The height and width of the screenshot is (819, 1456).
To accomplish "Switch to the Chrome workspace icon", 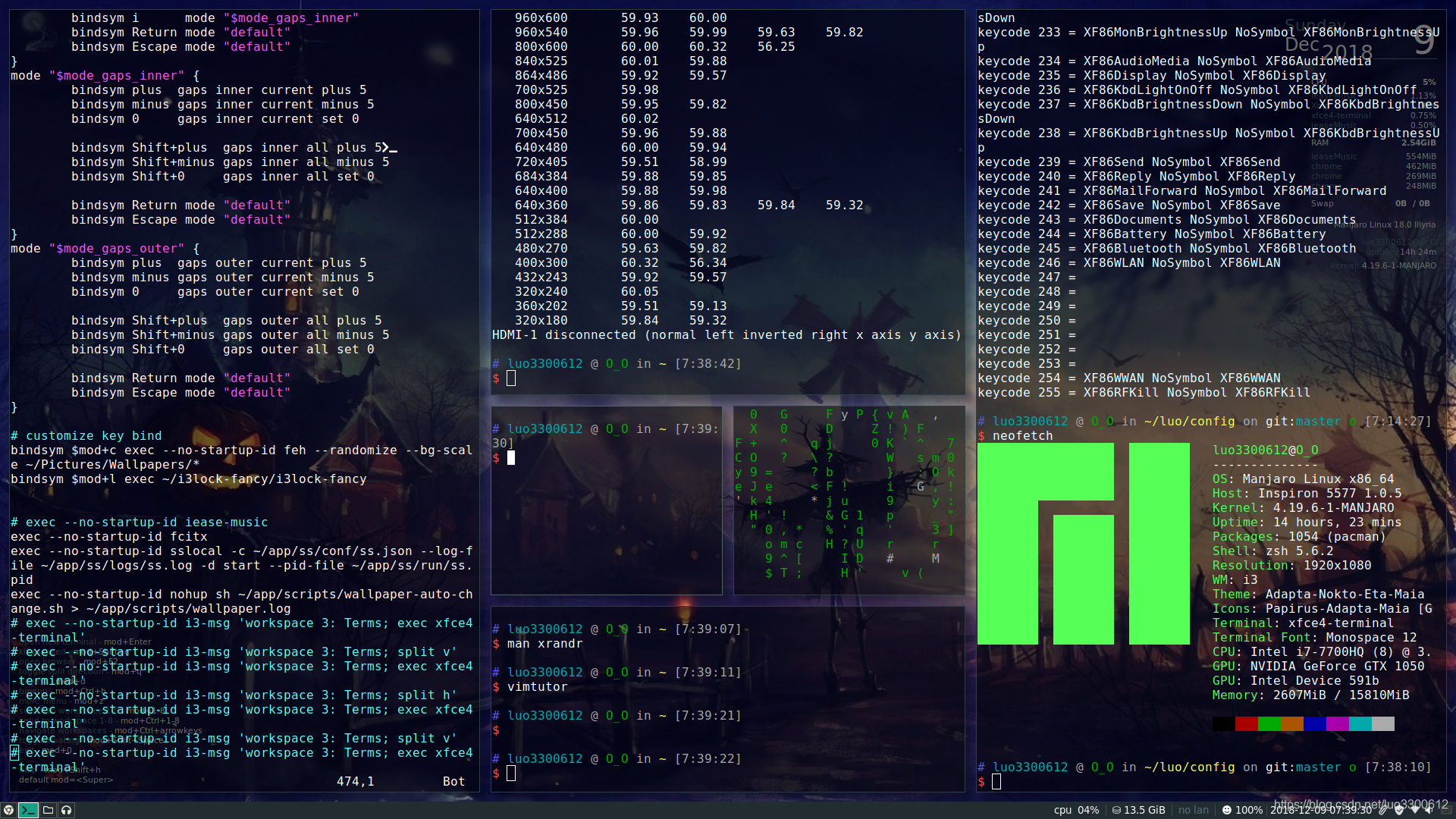I will coord(8,810).
